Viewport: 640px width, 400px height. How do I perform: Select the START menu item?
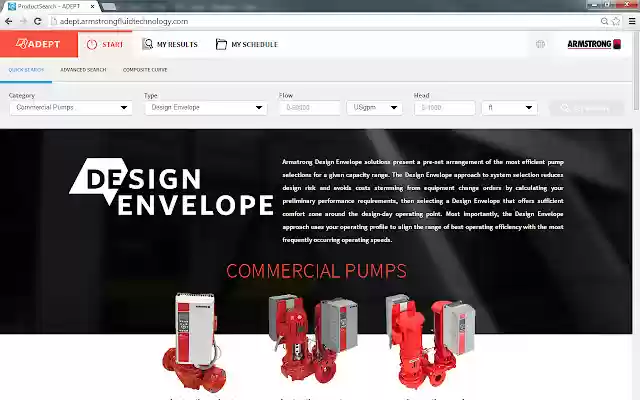(105, 44)
